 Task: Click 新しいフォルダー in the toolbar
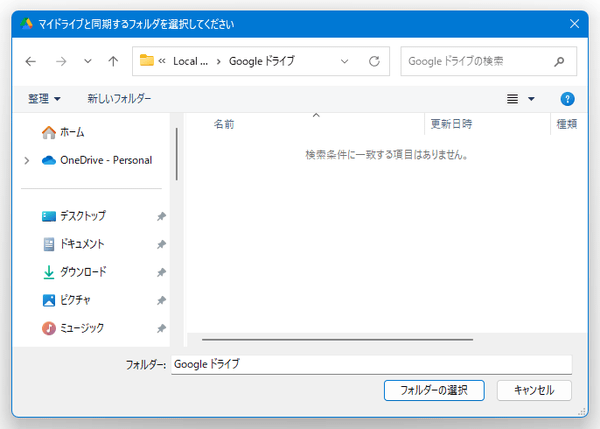(x=119, y=99)
